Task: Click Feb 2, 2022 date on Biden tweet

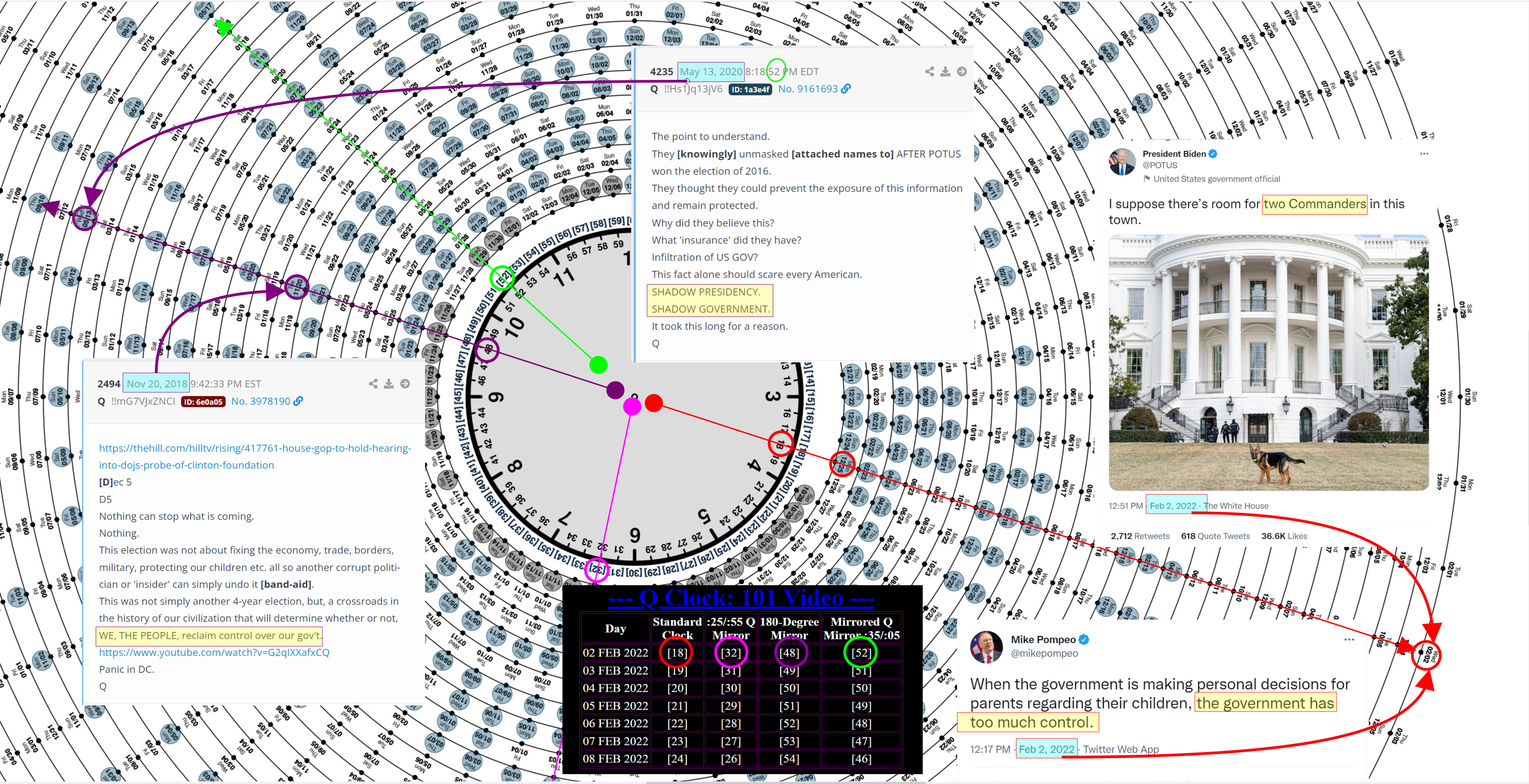Action: [1173, 506]
